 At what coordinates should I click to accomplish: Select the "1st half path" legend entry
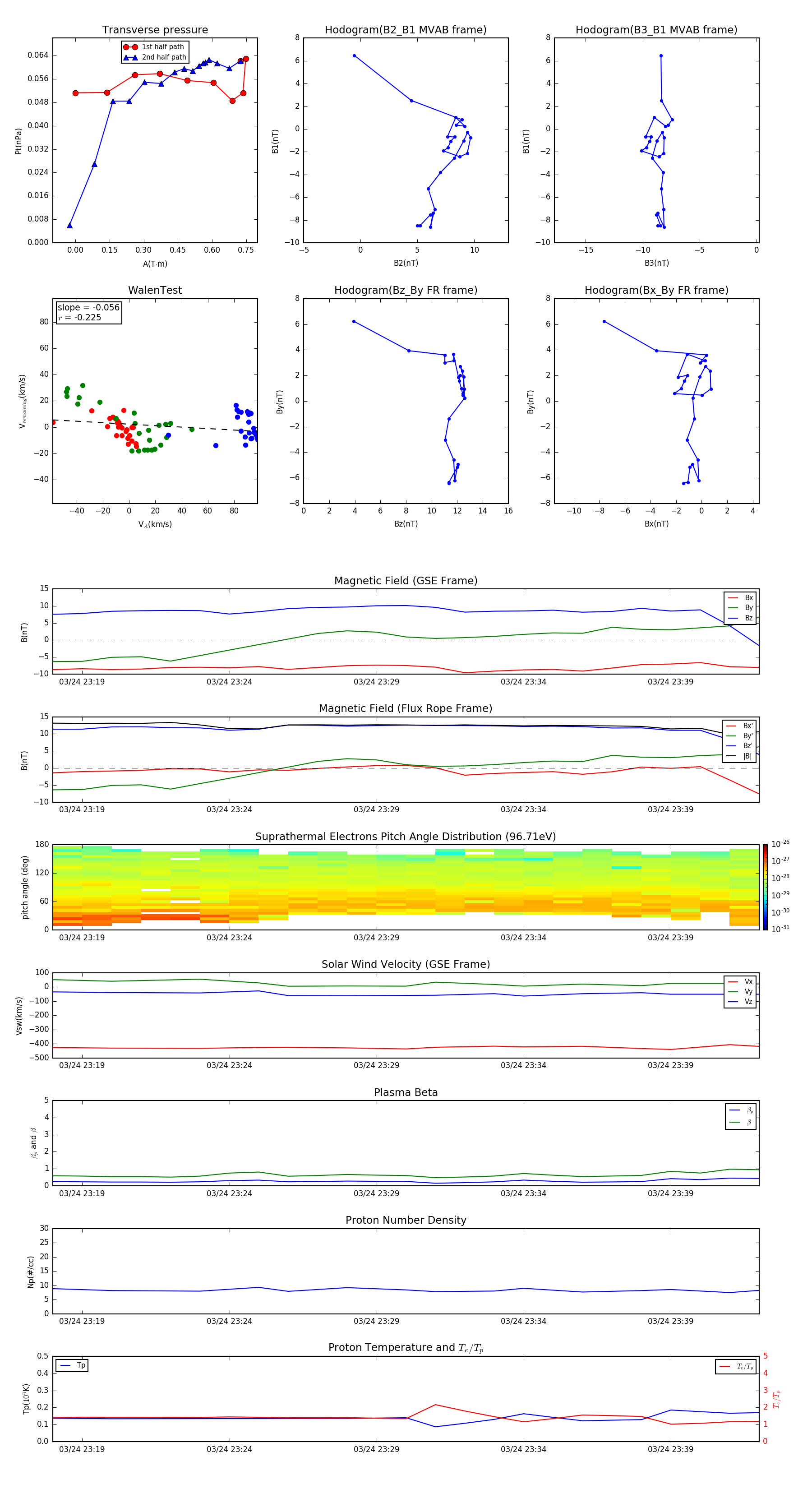155,47
